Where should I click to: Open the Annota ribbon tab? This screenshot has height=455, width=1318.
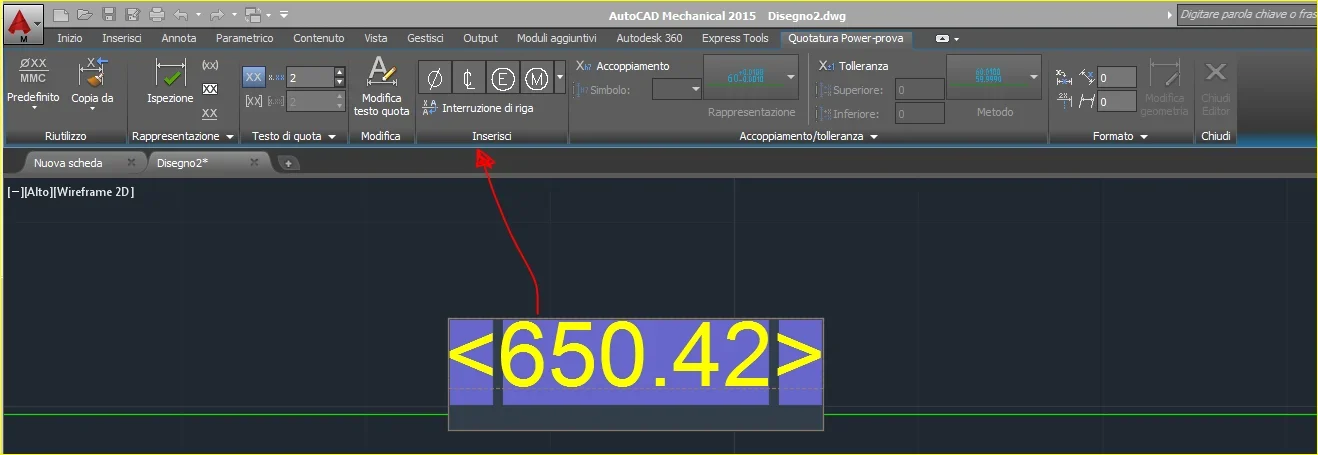tap(179, 38)
